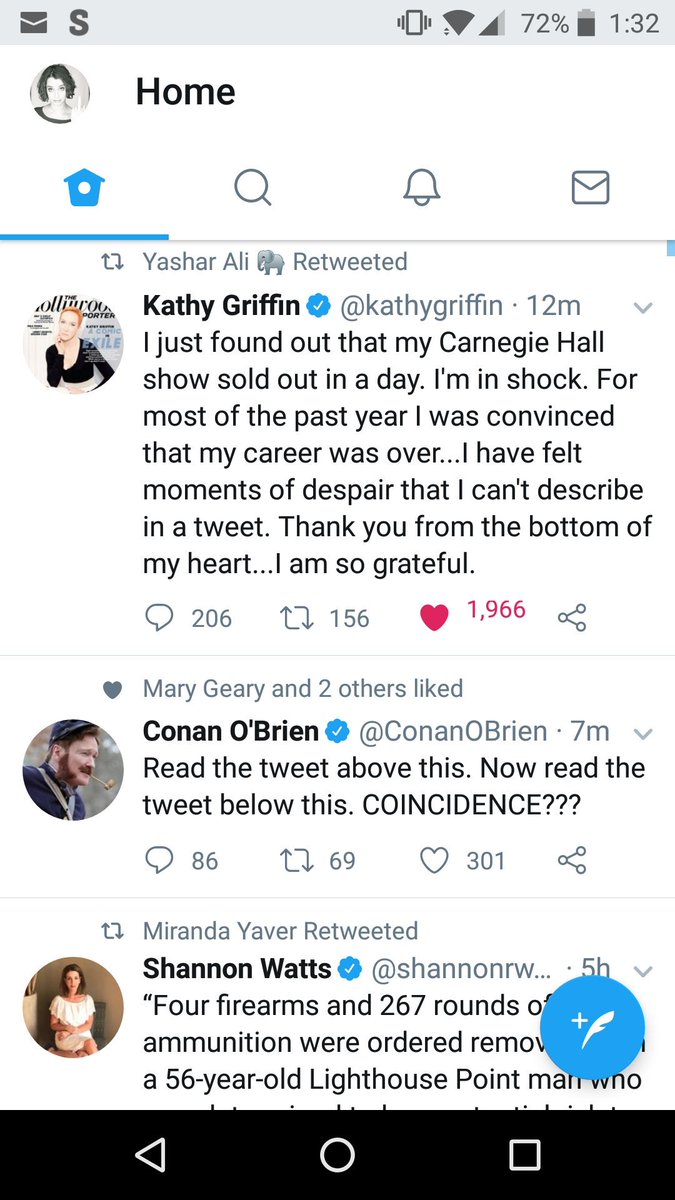Screen dimensions: 675x1200
Task: Open Conan O'Brien's profile name link
Action: (x=231, y=732)
